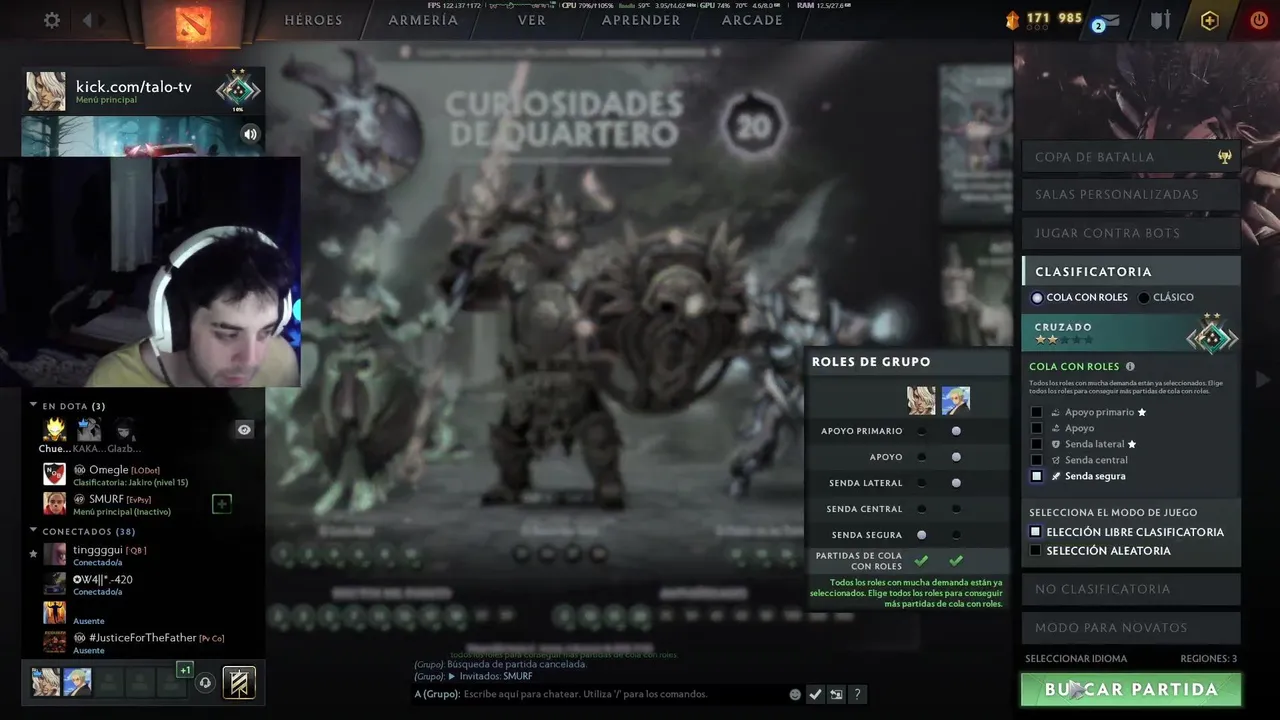Click the party chat input field
Screen dimensions: 1280x720
tap(598, 694)
